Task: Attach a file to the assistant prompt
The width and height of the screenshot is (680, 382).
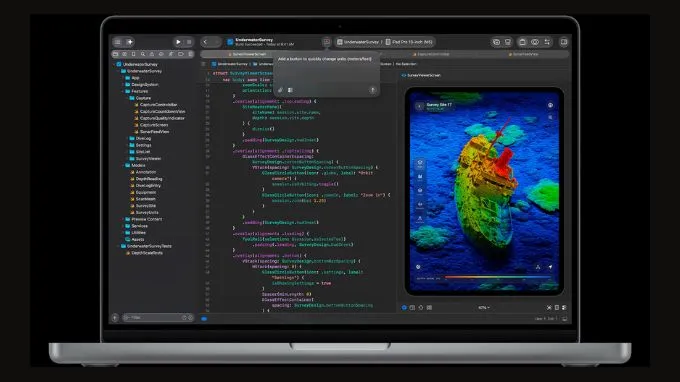Action: tap(280, 90)
